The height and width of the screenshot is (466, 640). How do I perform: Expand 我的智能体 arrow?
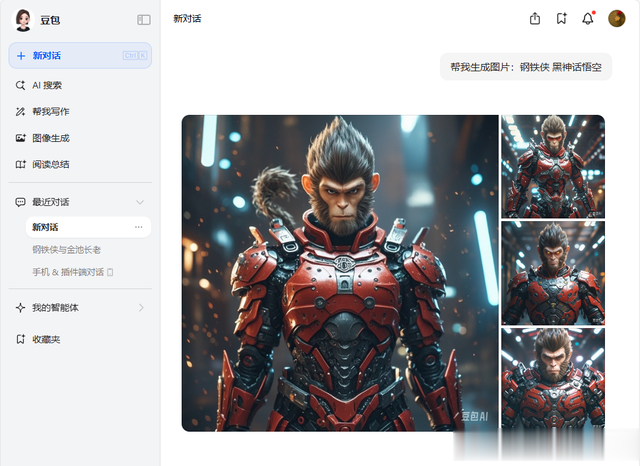(x=141, y=308)
